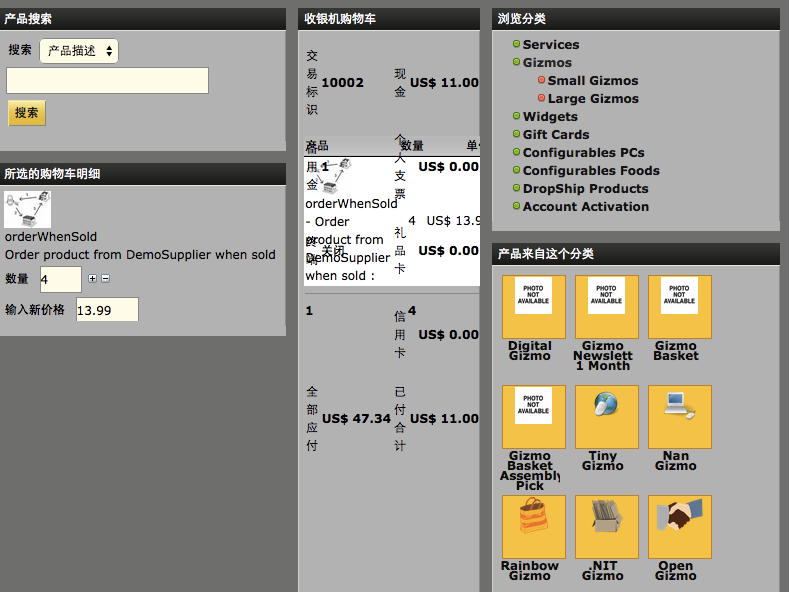
Task: Select the Open Gizmo handshake icon
Action: pyautogui.click(x=679, y=526)
